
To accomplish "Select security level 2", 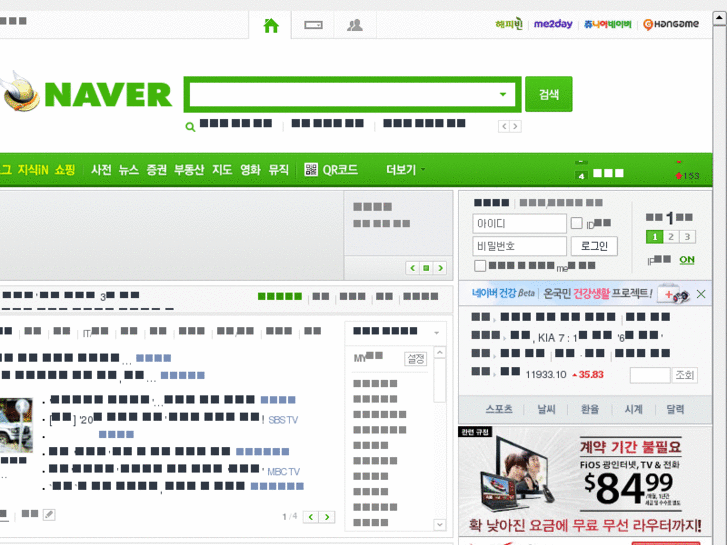I will tap(671, 237).
